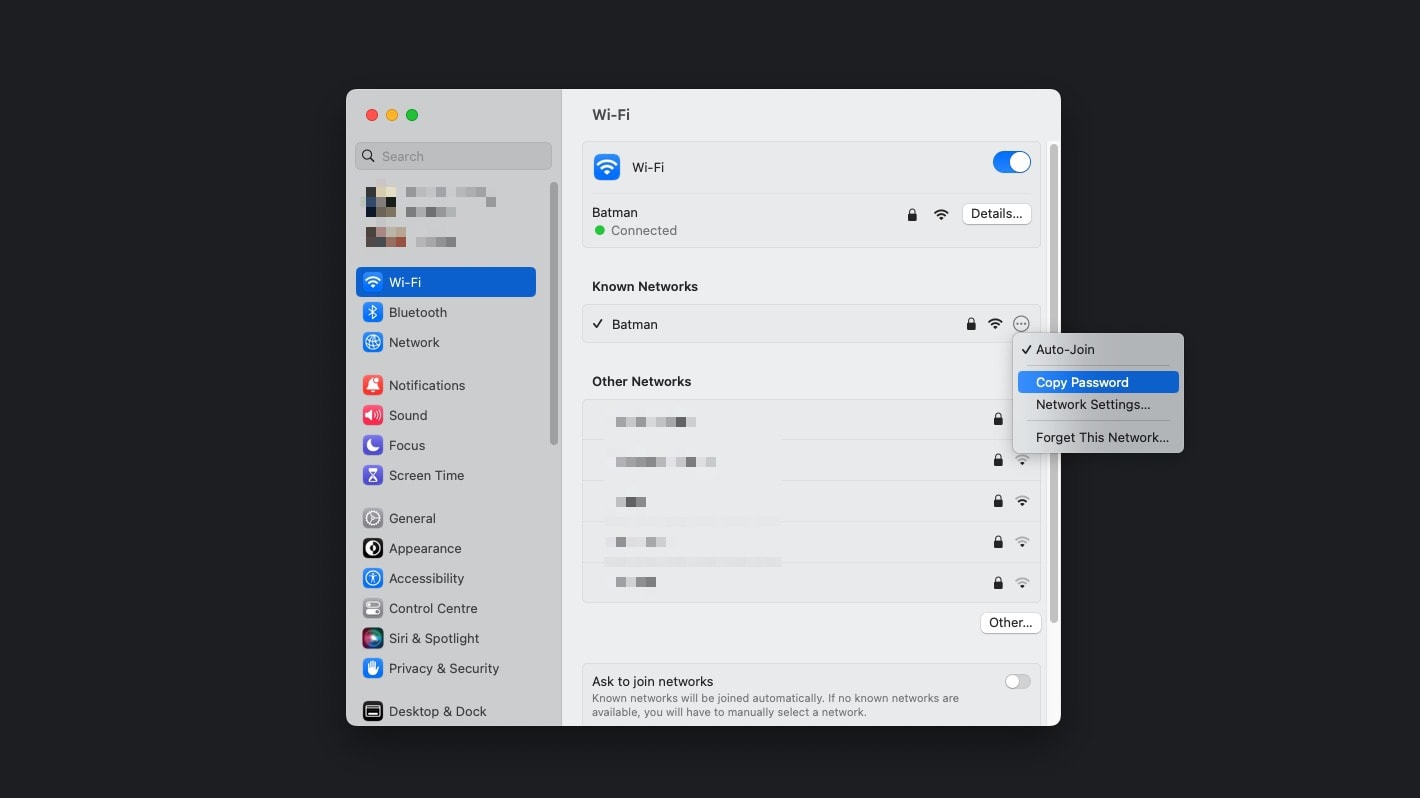Choose Forget This Network… option

[x=1101, y=438]
